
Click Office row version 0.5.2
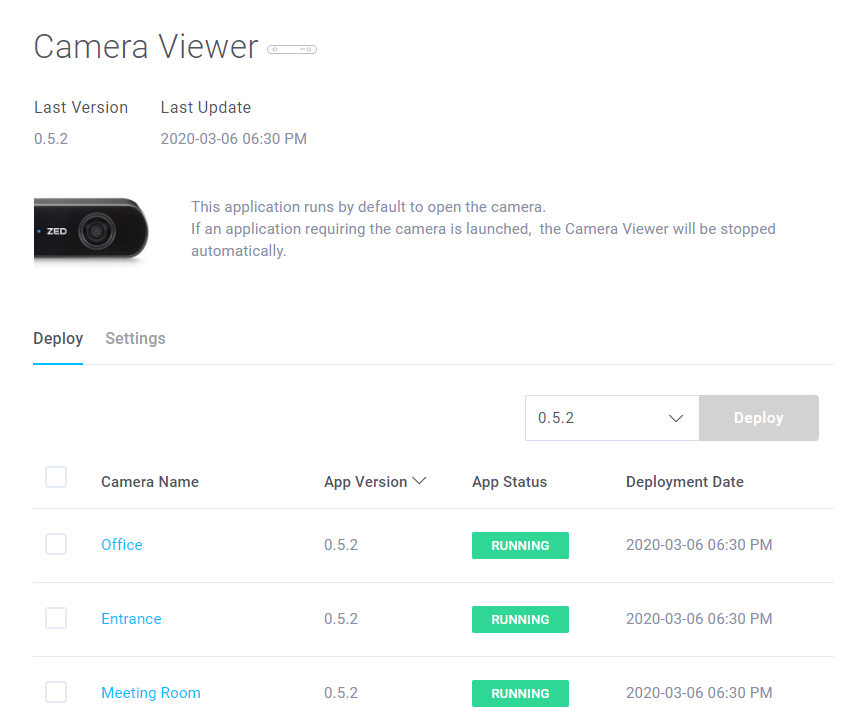[x=341, y=544]
